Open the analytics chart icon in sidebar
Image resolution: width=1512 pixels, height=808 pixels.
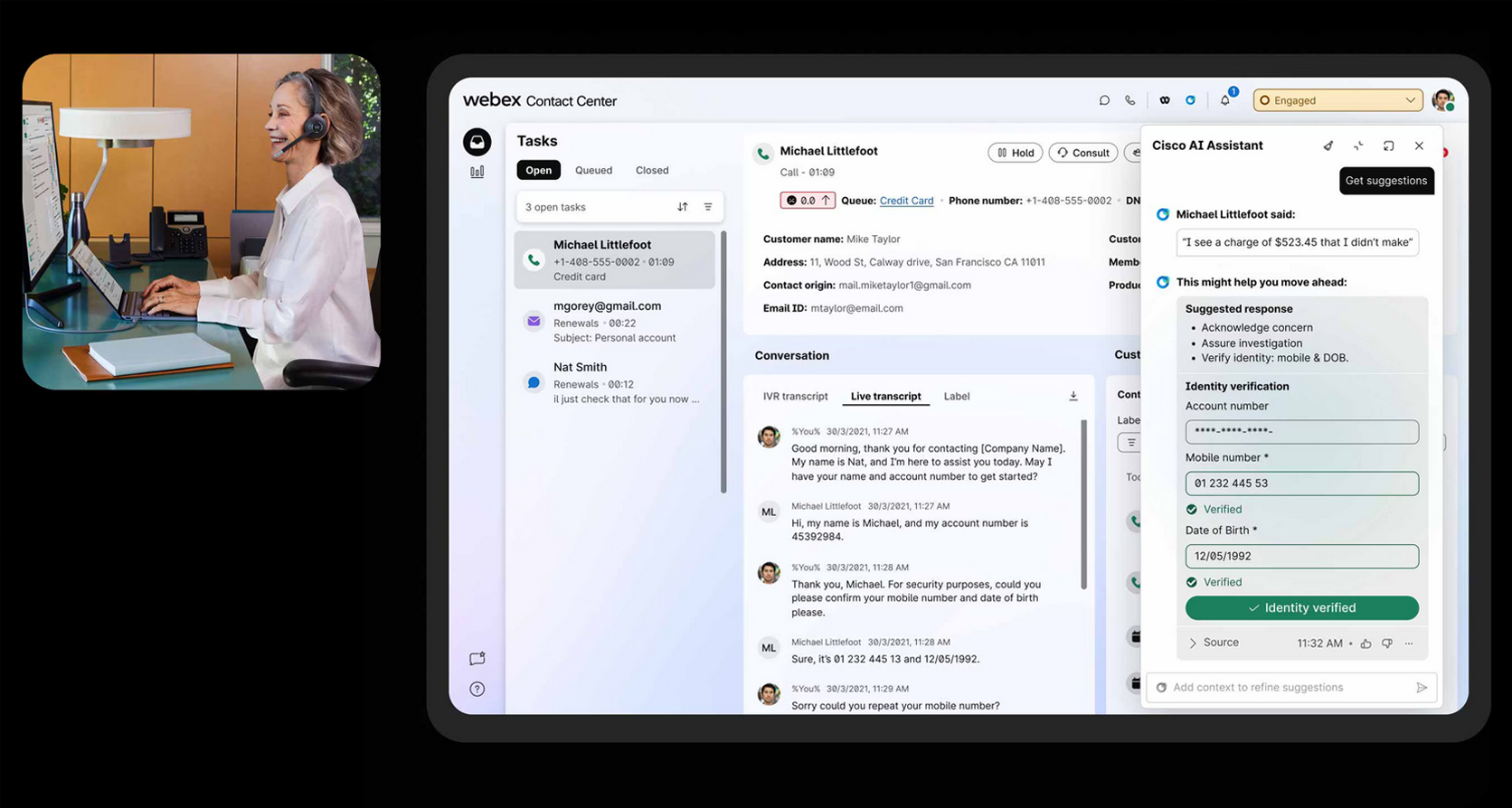477,172
